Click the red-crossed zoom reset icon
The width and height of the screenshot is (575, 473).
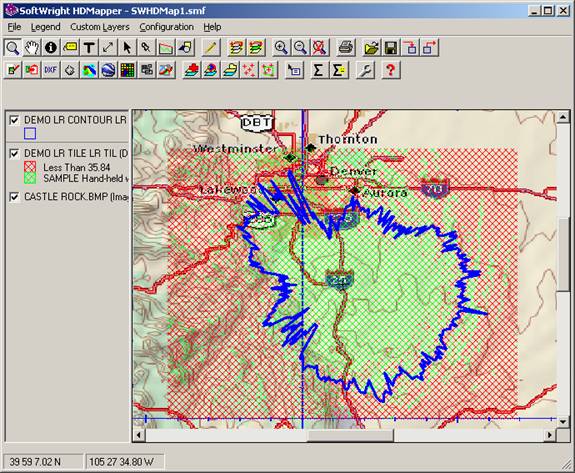319,48
